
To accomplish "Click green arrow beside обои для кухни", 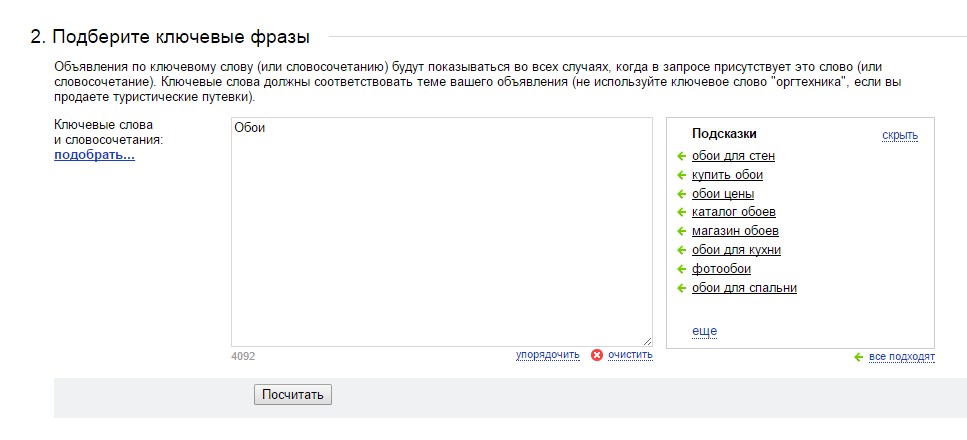I will click(x=681, y=250).
